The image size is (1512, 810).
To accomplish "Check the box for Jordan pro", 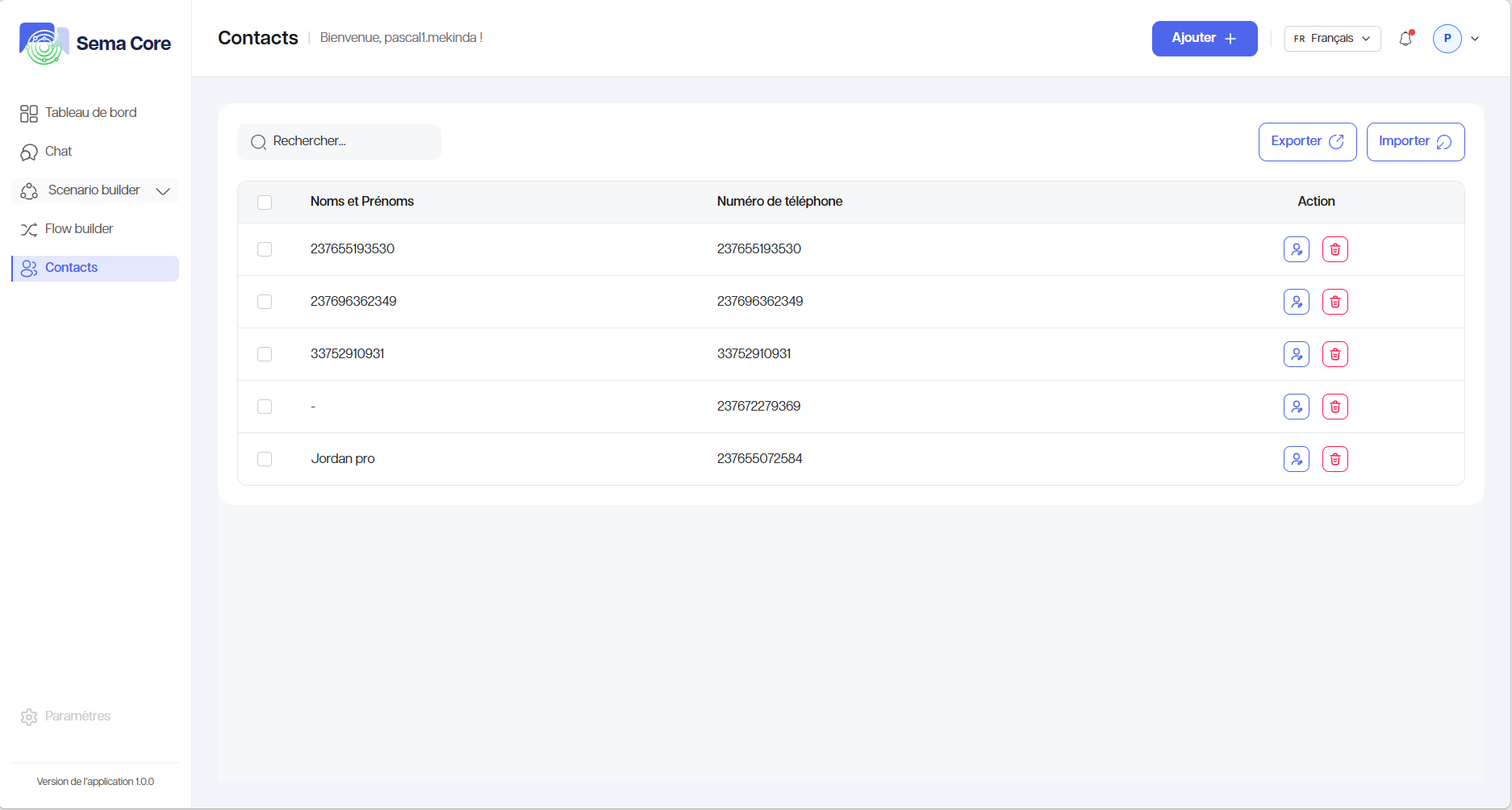I will point(265,459).
